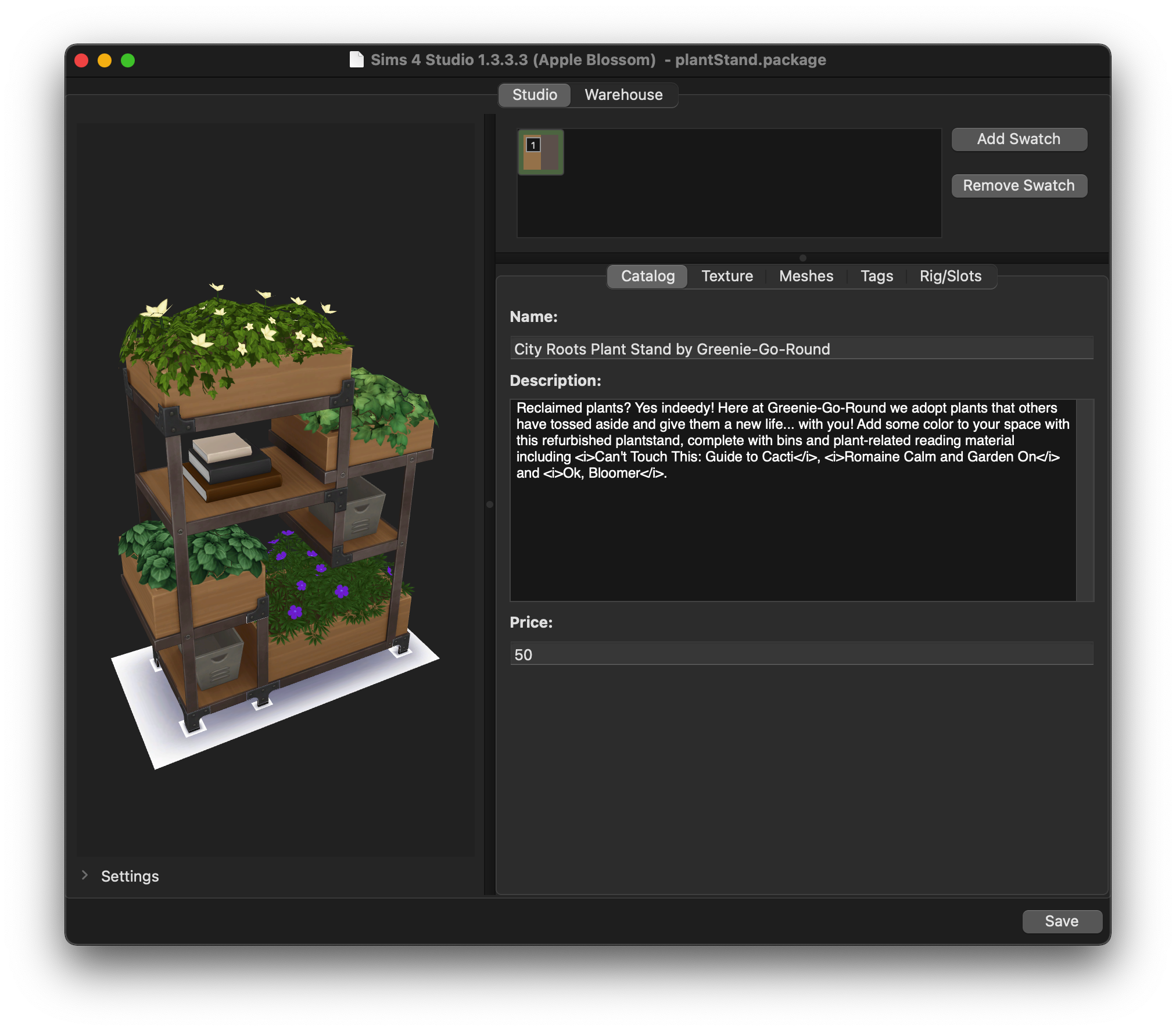This screenshot has width=1176, height=1031.
Task: Select the Catalog tab icon
Action: pos(647,276)
